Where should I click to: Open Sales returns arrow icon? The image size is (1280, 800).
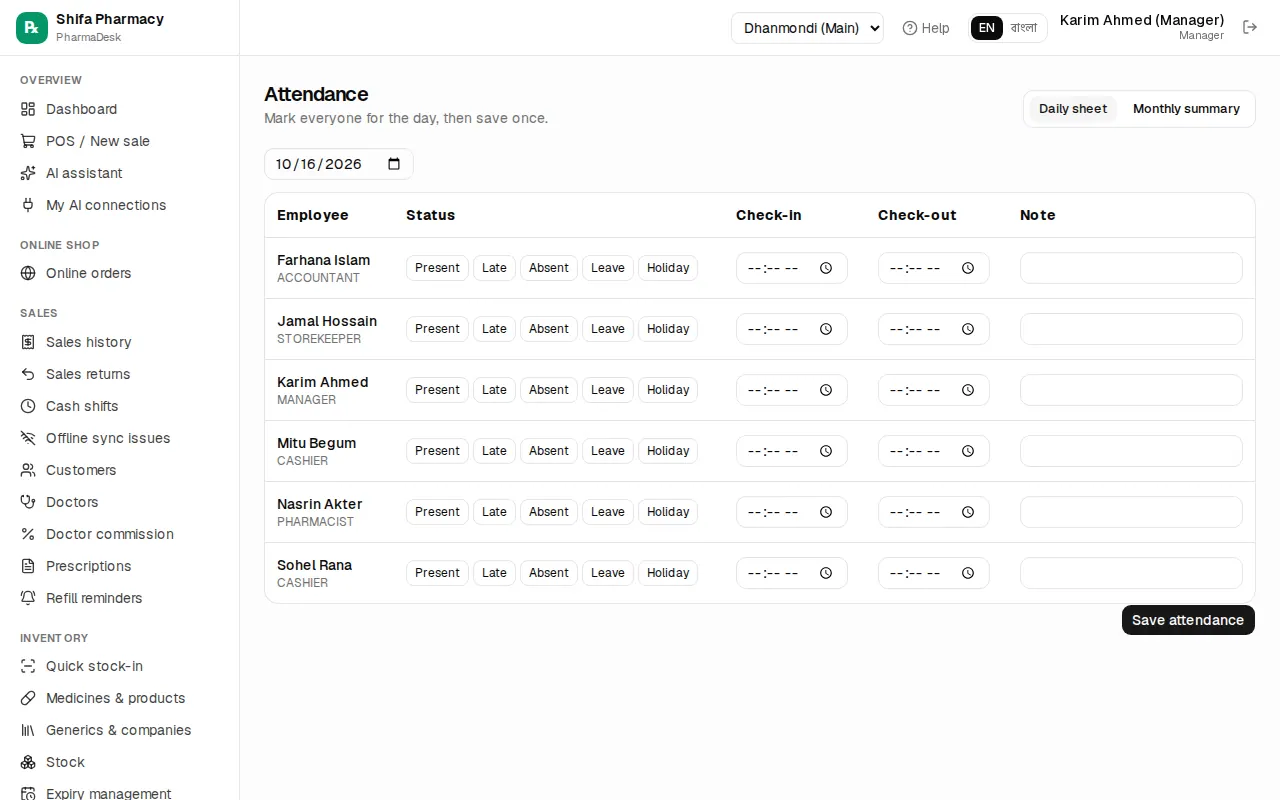point(28,374)
